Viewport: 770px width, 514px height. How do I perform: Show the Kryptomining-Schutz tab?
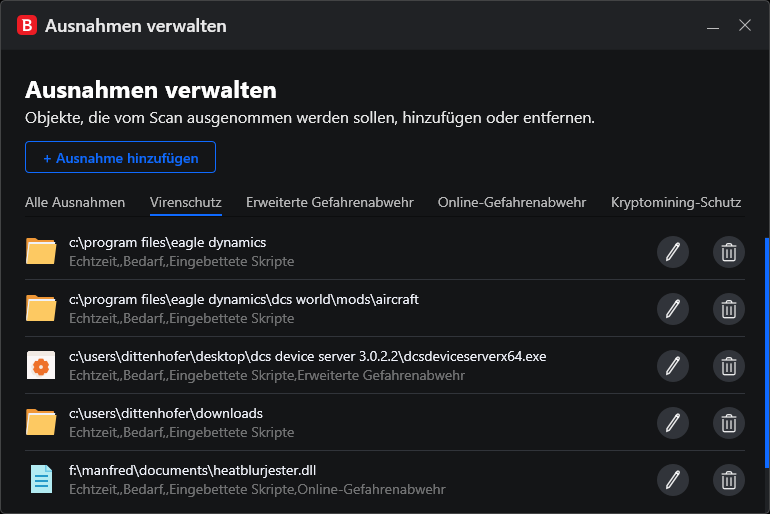click(676, 202)
